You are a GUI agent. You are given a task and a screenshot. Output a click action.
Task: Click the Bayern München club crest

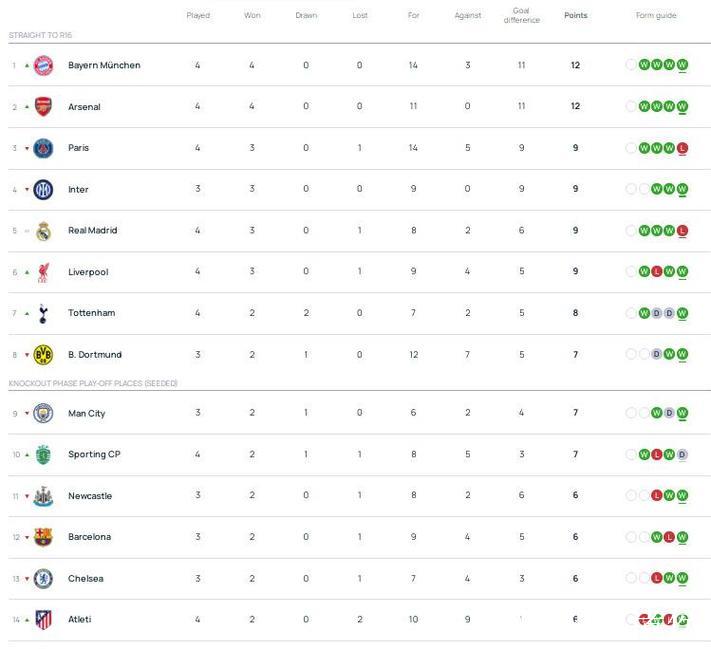43,65
